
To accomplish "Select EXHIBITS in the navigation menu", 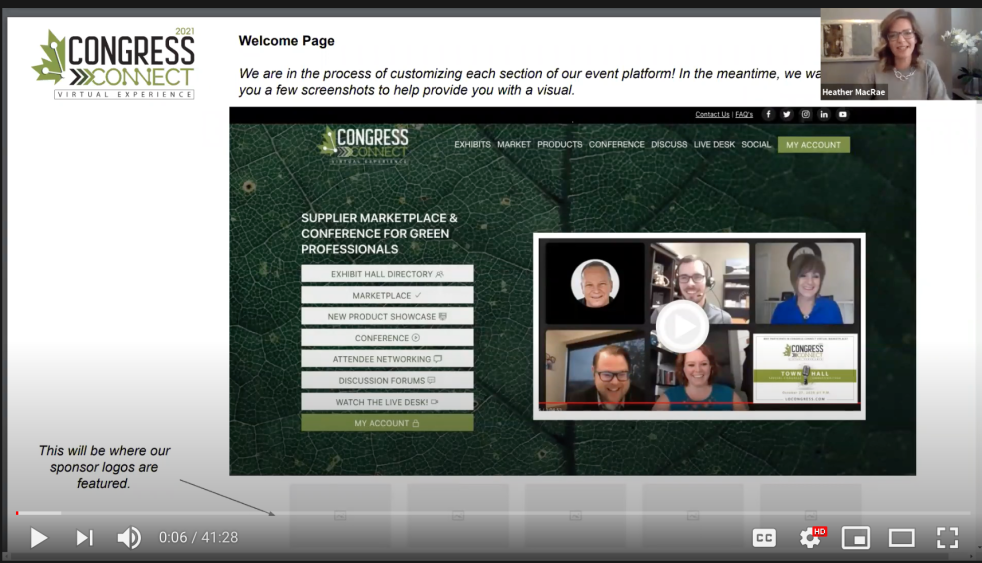I will click(x=472, y=145).
